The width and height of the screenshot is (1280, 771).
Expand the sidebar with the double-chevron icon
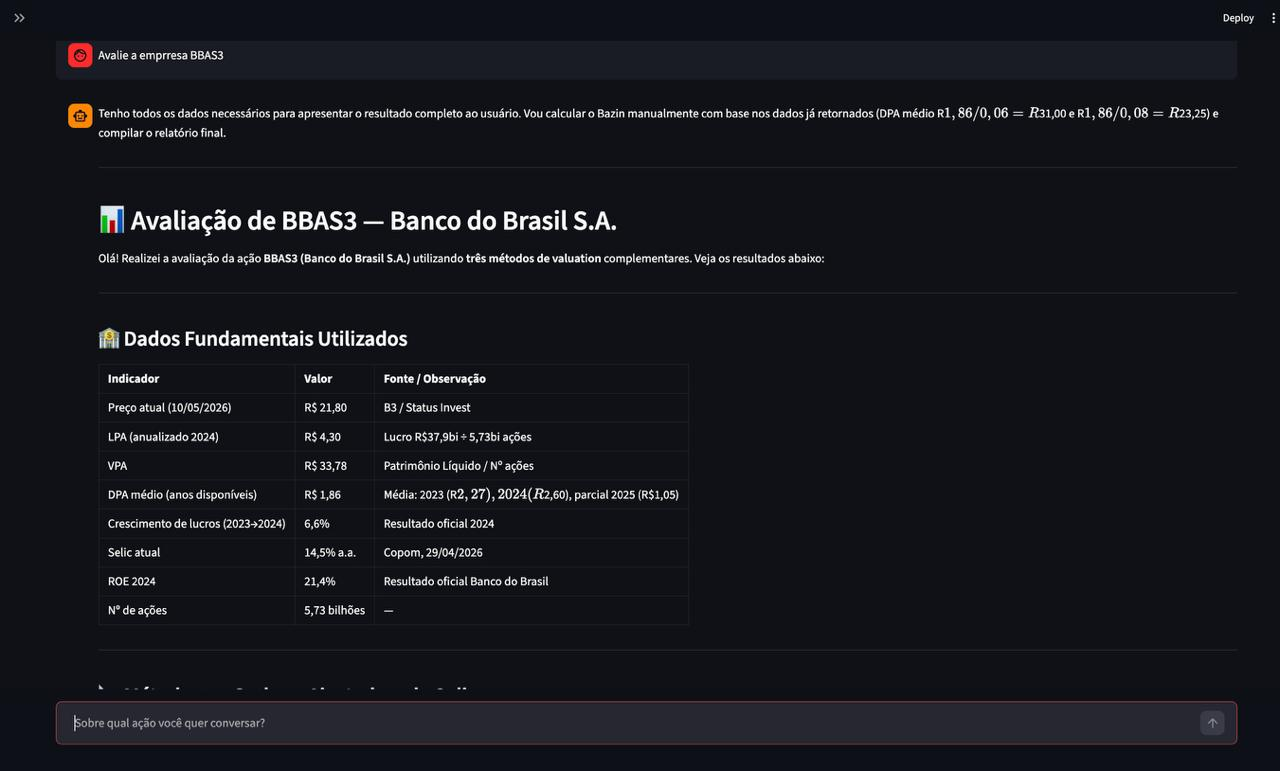point(19,18)
